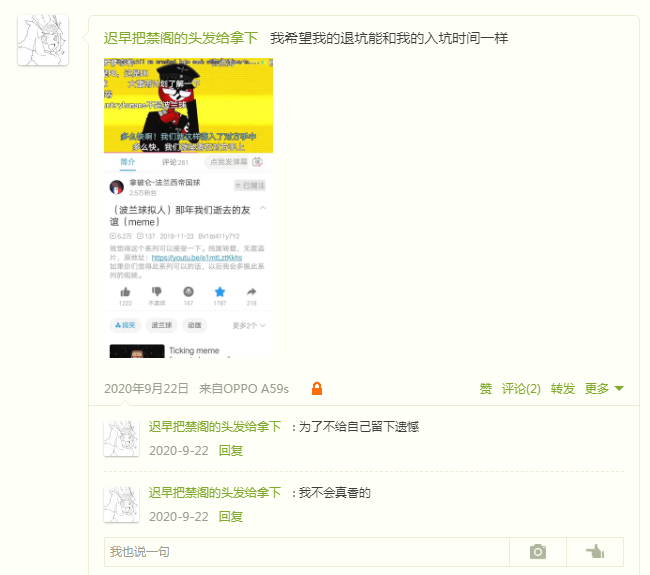Click the second commenter's username
The height and width of the screenshot is (575, 650).
pos(215,493)
